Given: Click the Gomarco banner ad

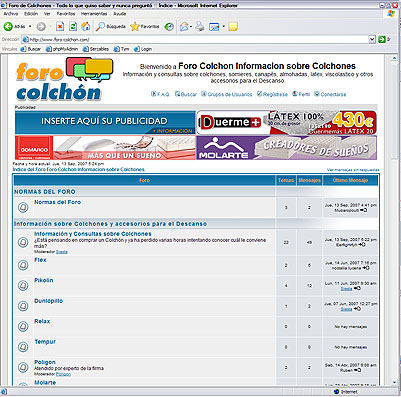Looking at the screenshot, I should click(x=105, y=147).
